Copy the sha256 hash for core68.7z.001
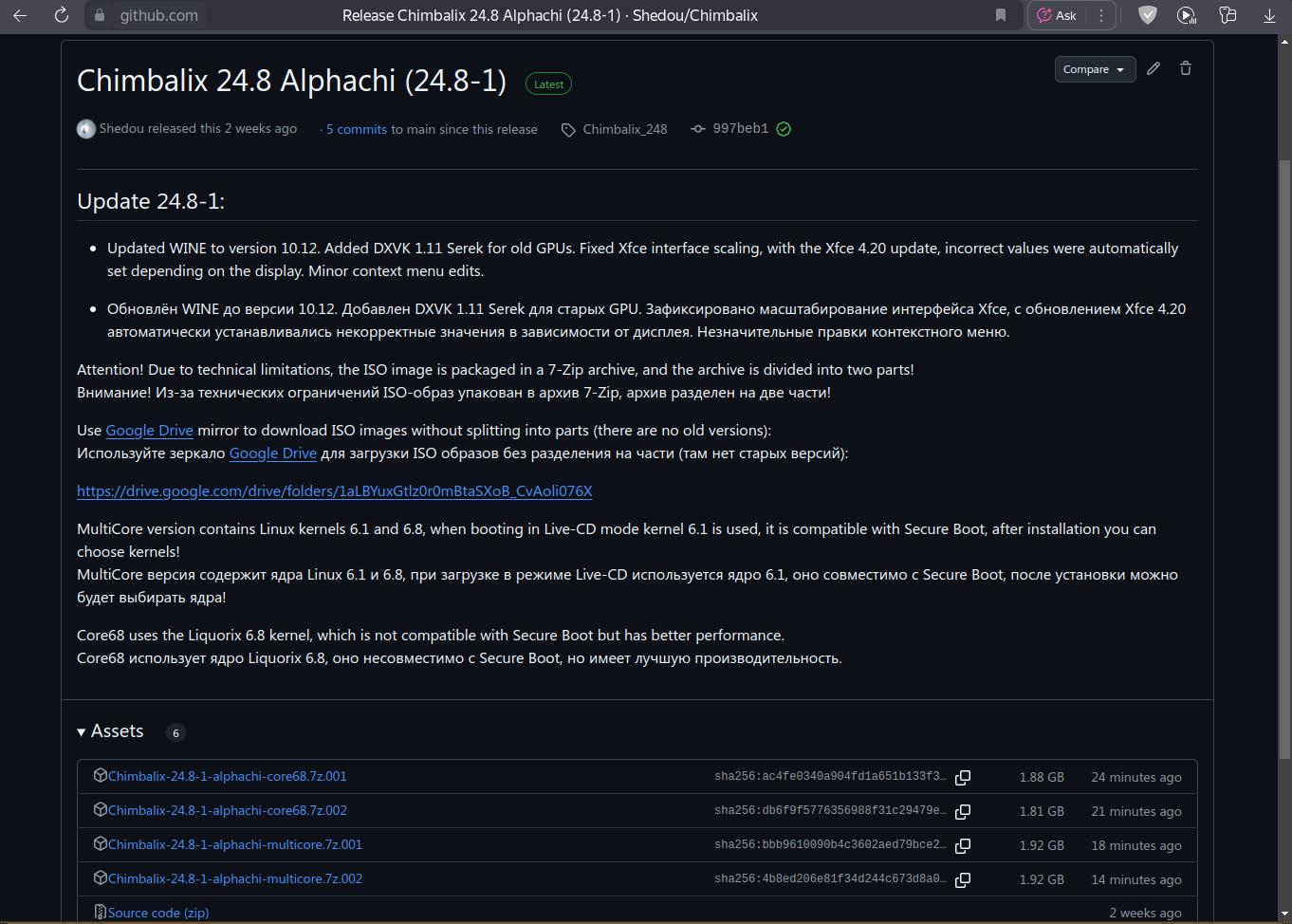 click(x=963, y=777)
